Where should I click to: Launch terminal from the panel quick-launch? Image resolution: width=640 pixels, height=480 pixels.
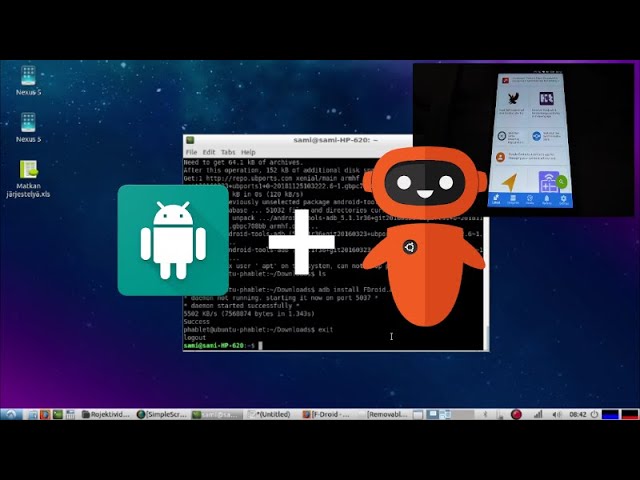click(x=58, y=415)
